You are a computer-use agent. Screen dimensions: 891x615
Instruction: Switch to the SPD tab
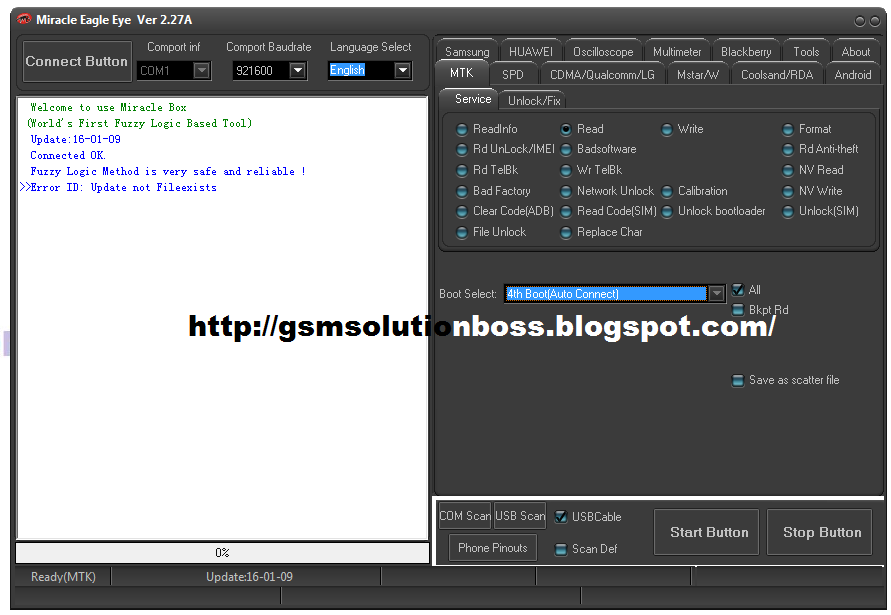coord(513,74)
